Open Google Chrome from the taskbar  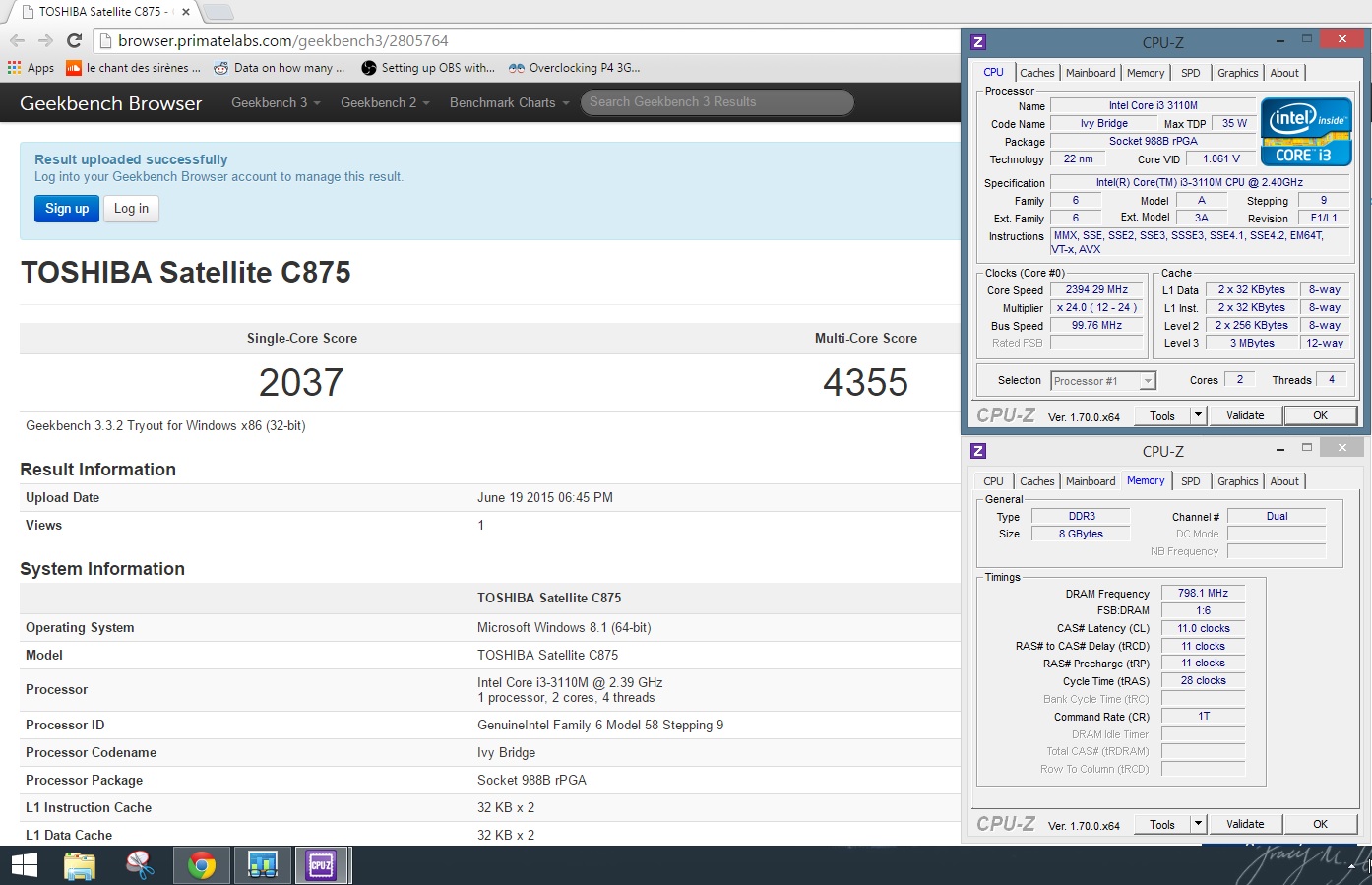click(202, 865)
